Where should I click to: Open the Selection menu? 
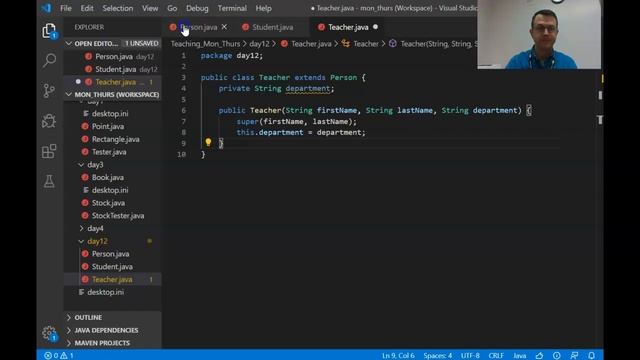[118, 8]
